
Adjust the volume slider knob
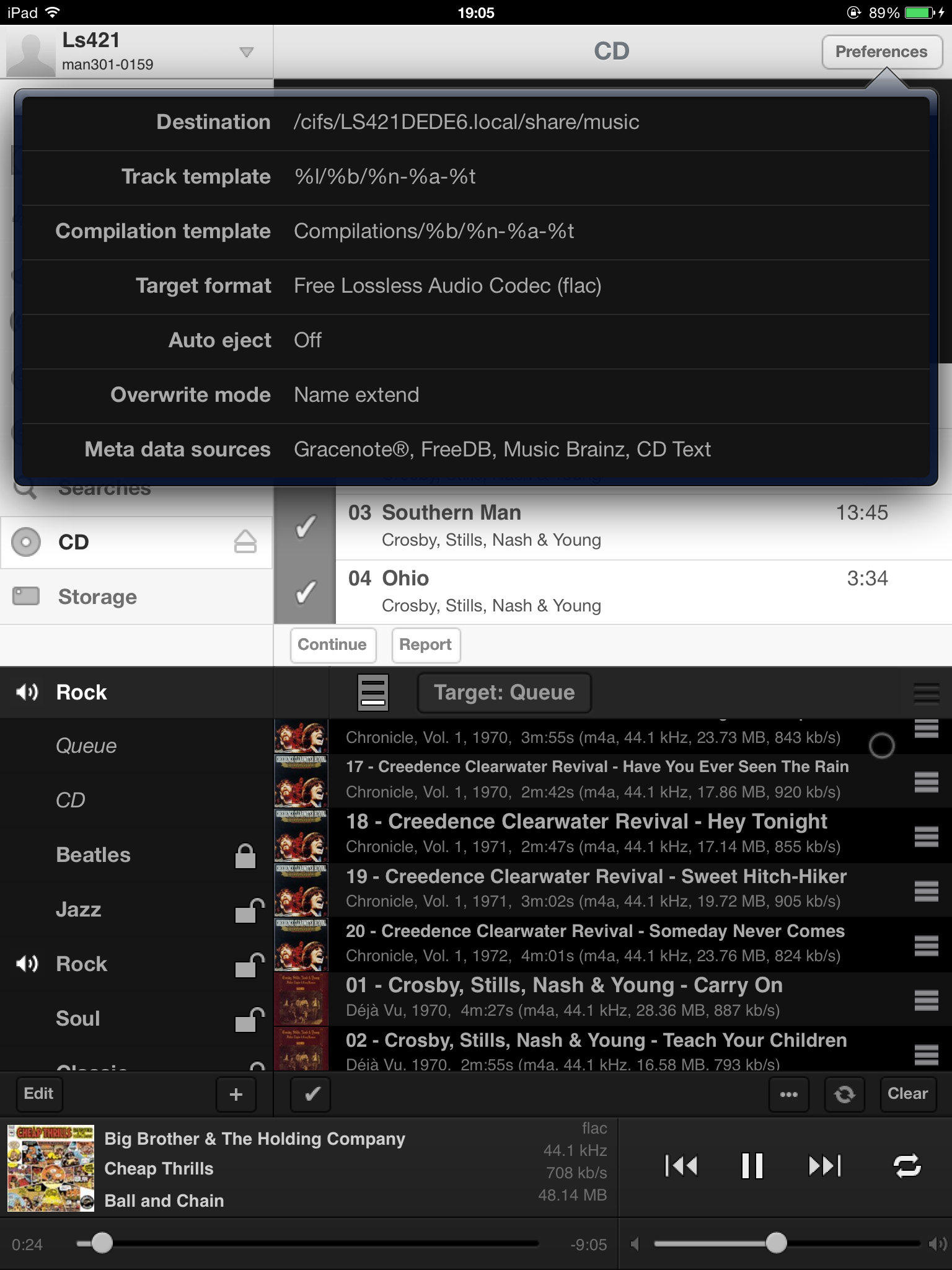pos(776,1243)
